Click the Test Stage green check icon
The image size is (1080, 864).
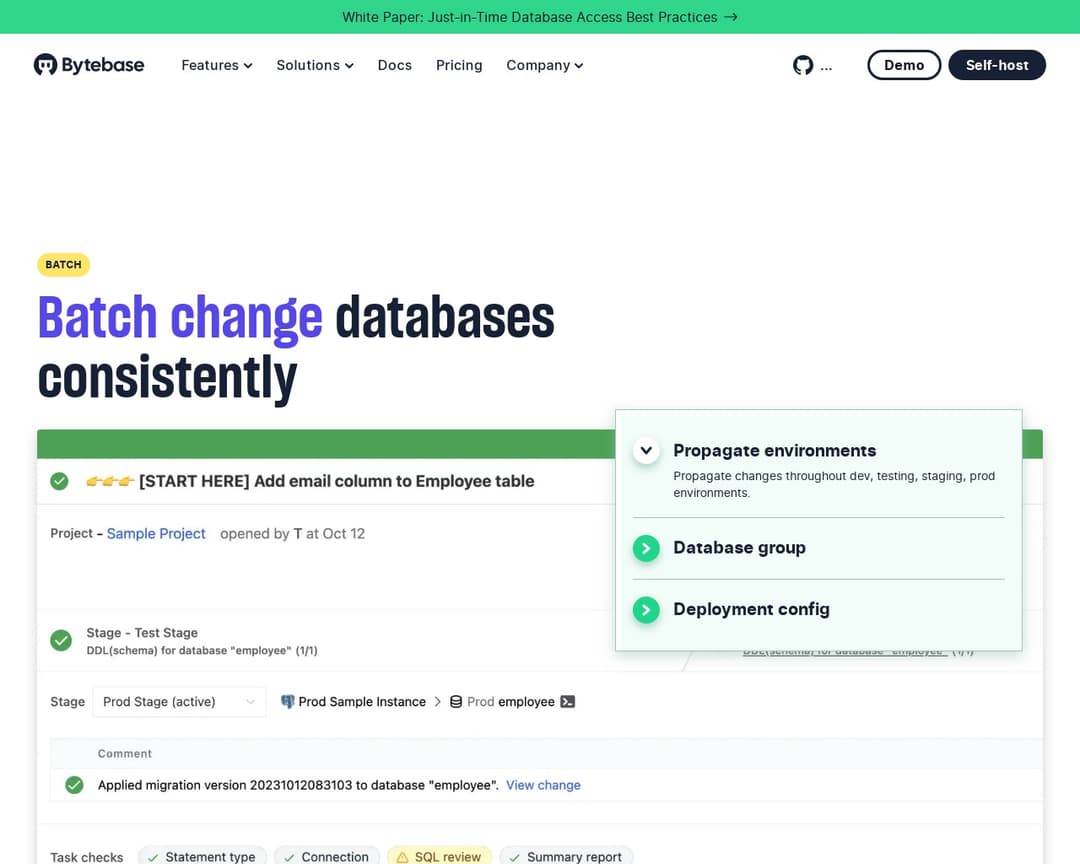pyautogui.click(x=61, y=640)
